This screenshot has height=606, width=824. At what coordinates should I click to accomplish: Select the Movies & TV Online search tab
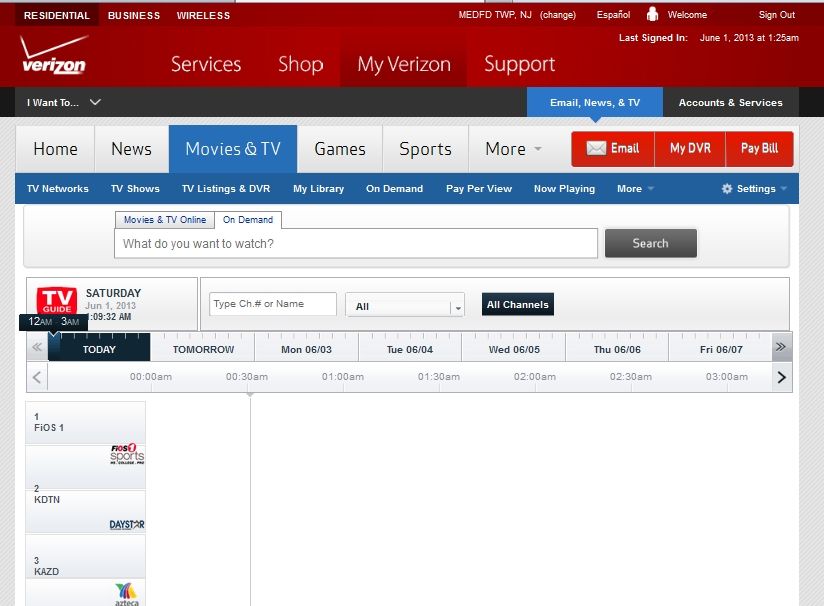164,220
